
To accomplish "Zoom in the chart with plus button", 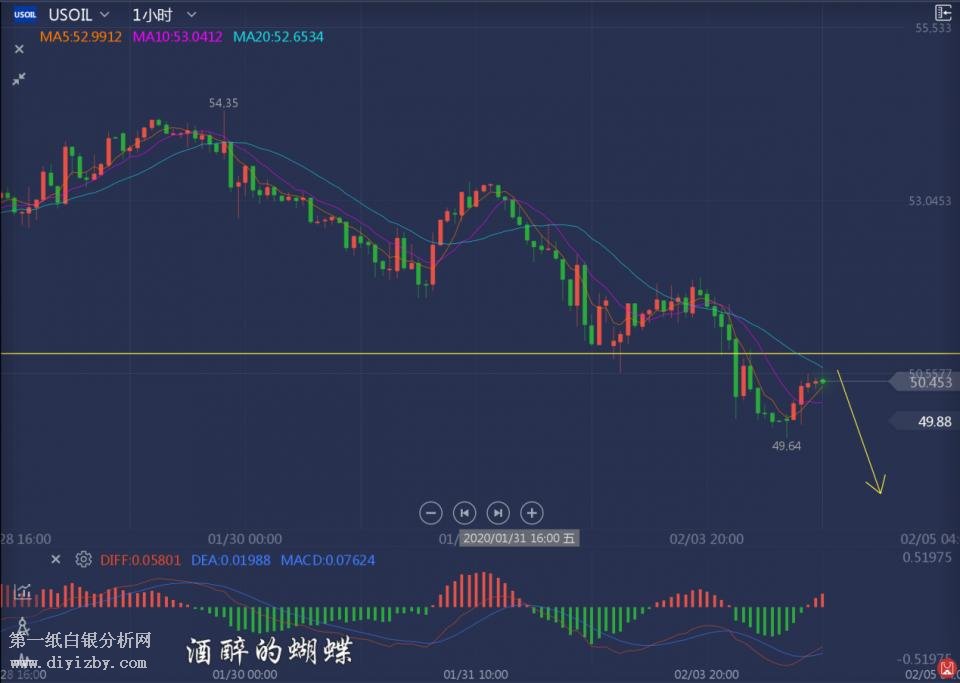I will point(532,513).
